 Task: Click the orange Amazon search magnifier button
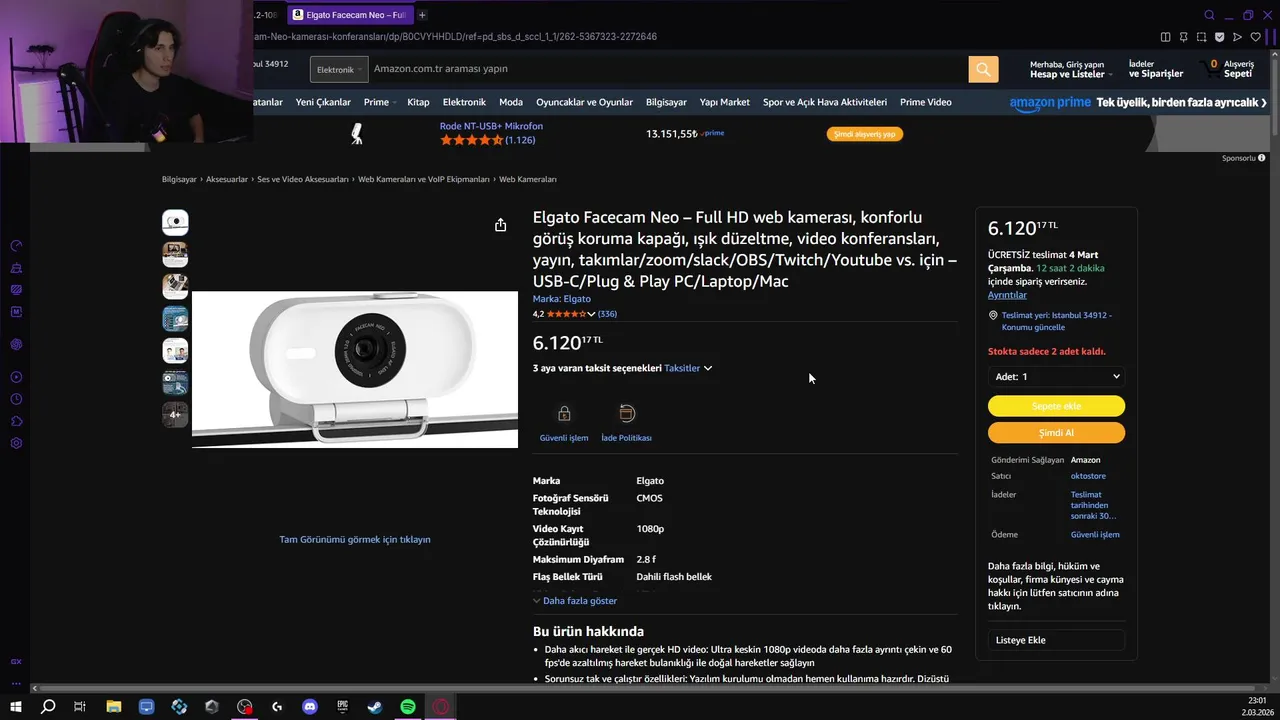point(983,69)
